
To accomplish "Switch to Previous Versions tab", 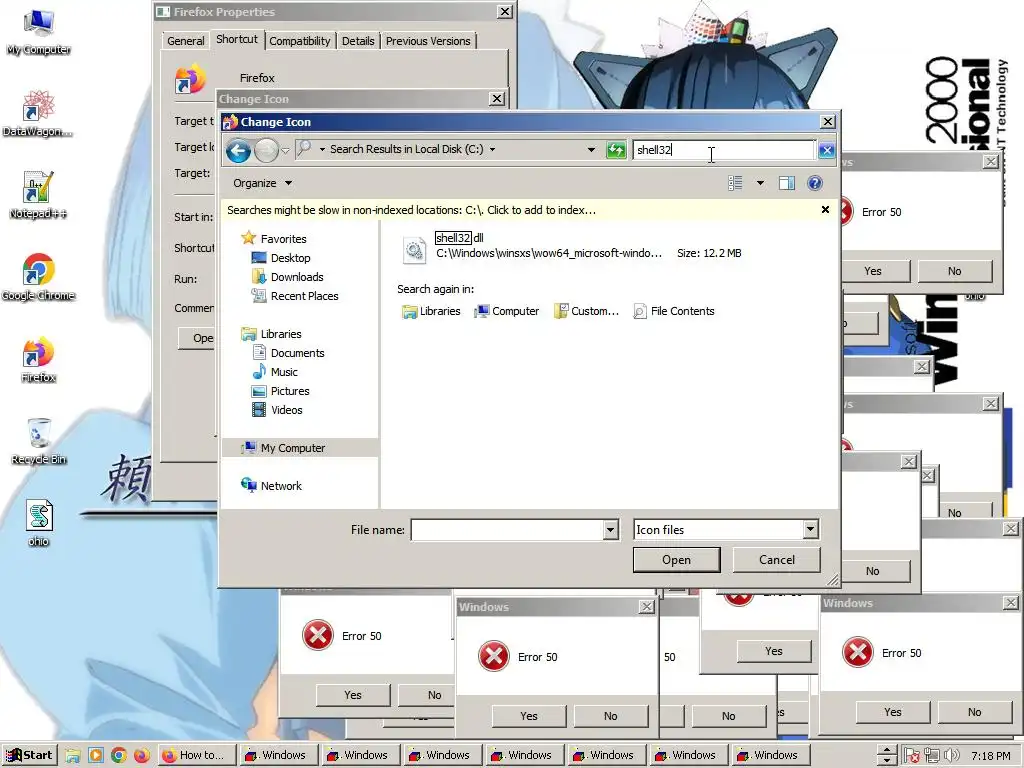I will [x=428, y=40].
